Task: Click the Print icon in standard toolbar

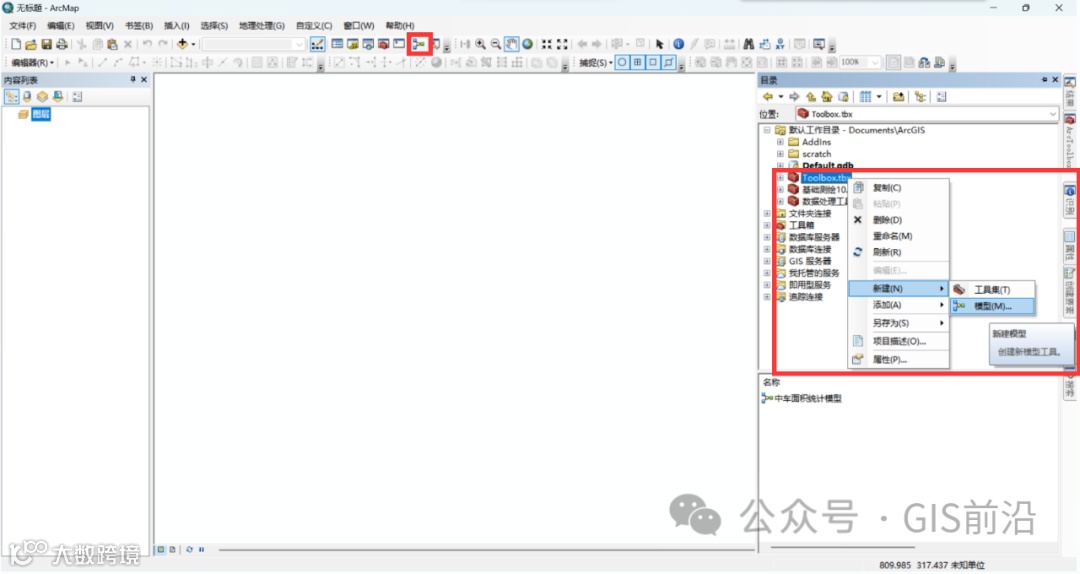Action: [x=61, y=44]
